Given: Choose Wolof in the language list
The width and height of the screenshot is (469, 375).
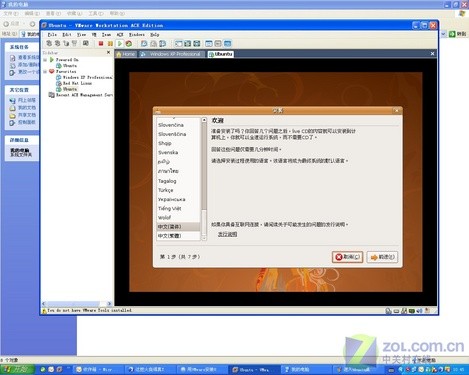Looking at the screenshot, I should click(x=164, y=217).
